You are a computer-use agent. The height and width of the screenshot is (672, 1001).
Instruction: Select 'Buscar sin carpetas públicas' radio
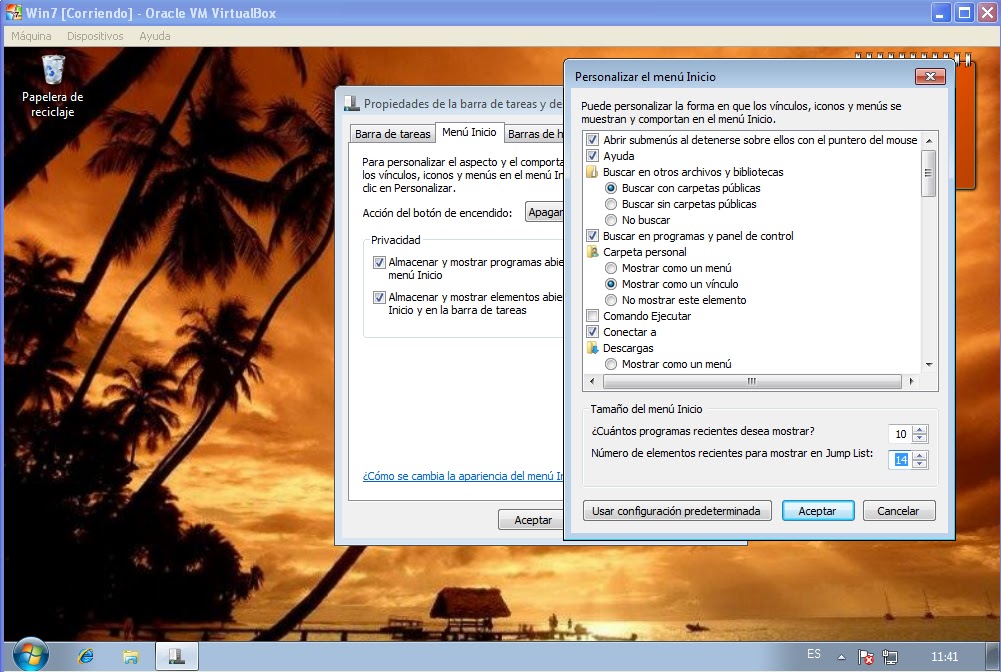point(611,204)
